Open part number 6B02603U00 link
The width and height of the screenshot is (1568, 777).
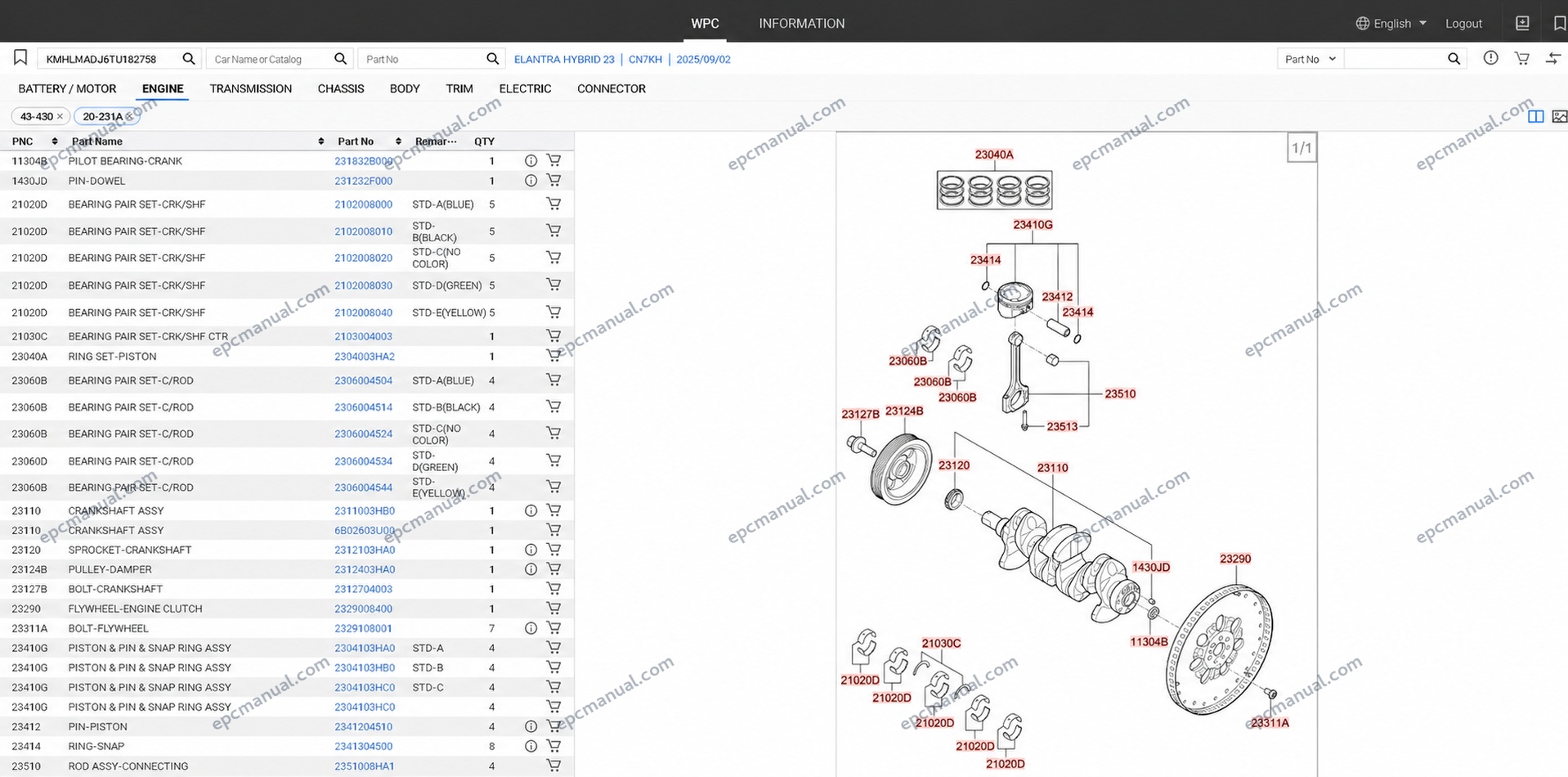tap(365, 530)
